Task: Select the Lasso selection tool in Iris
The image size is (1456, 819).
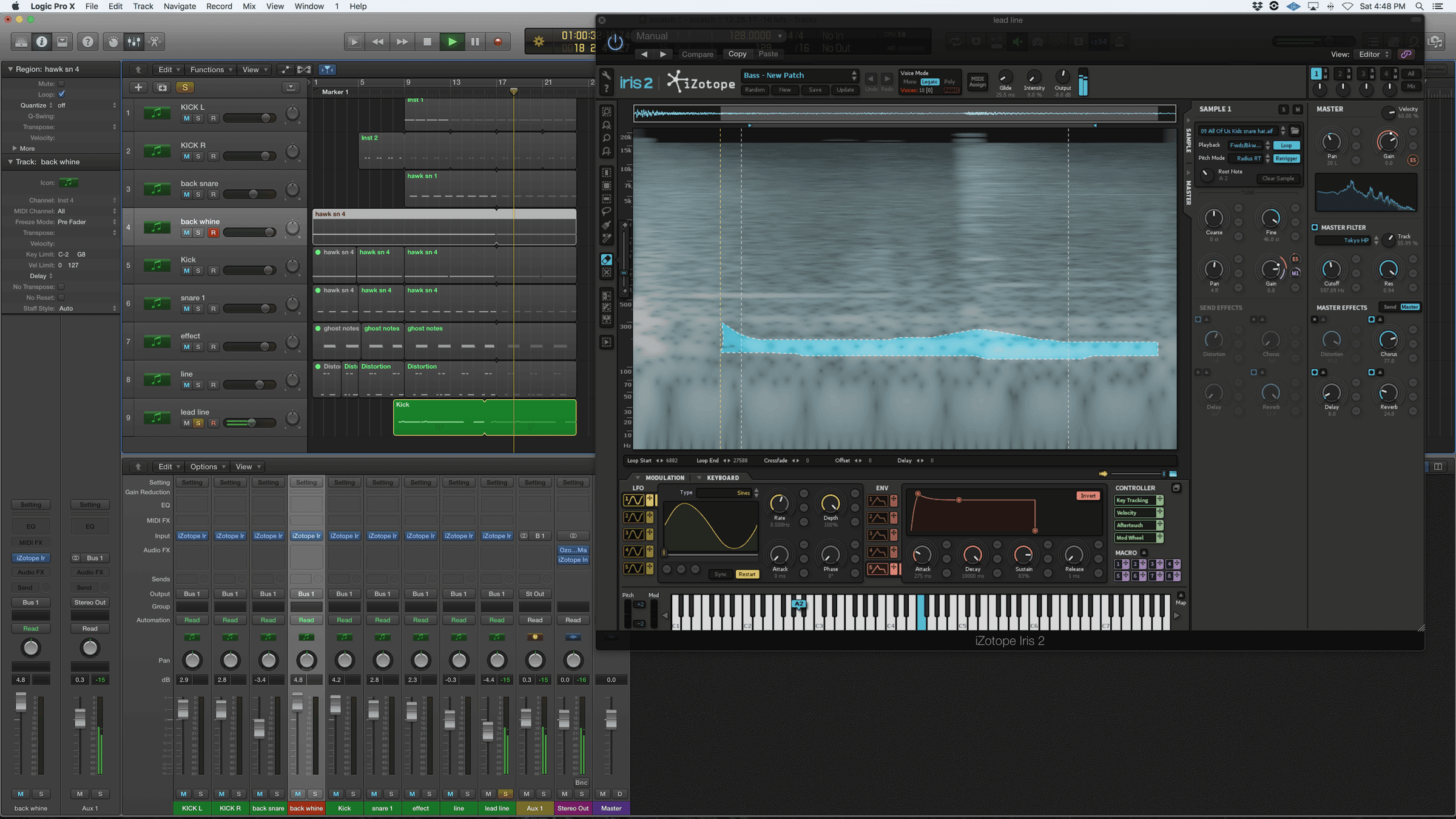Action: tap(606, 212)
